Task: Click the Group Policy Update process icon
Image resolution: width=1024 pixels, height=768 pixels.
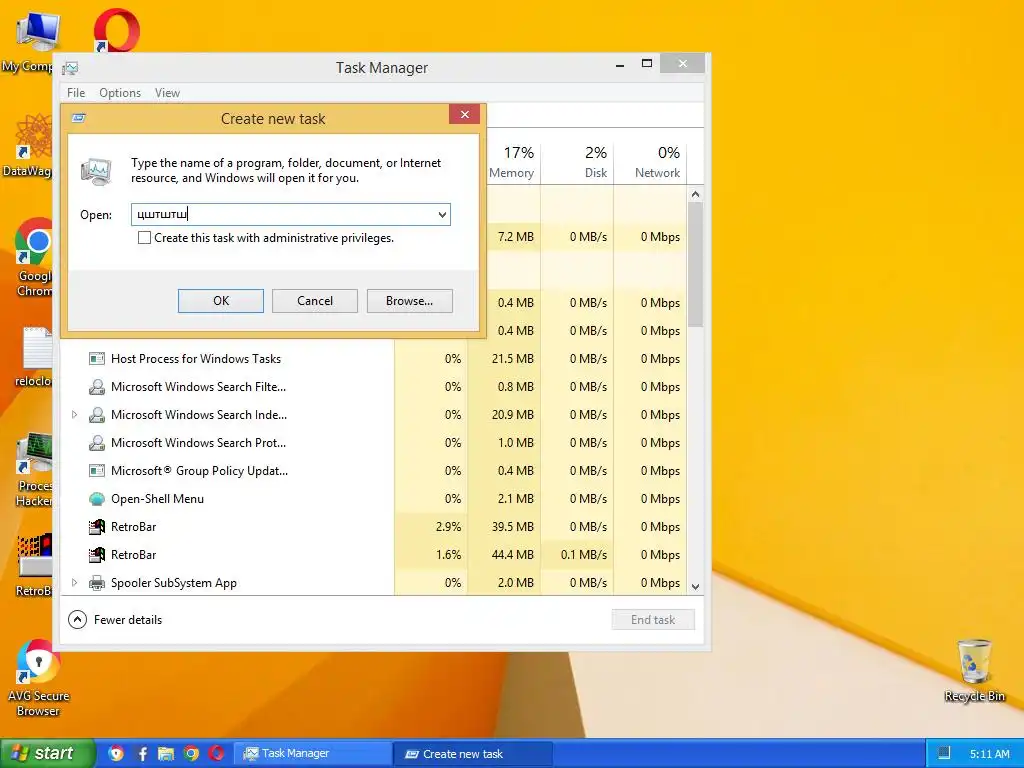Action: 97,471
